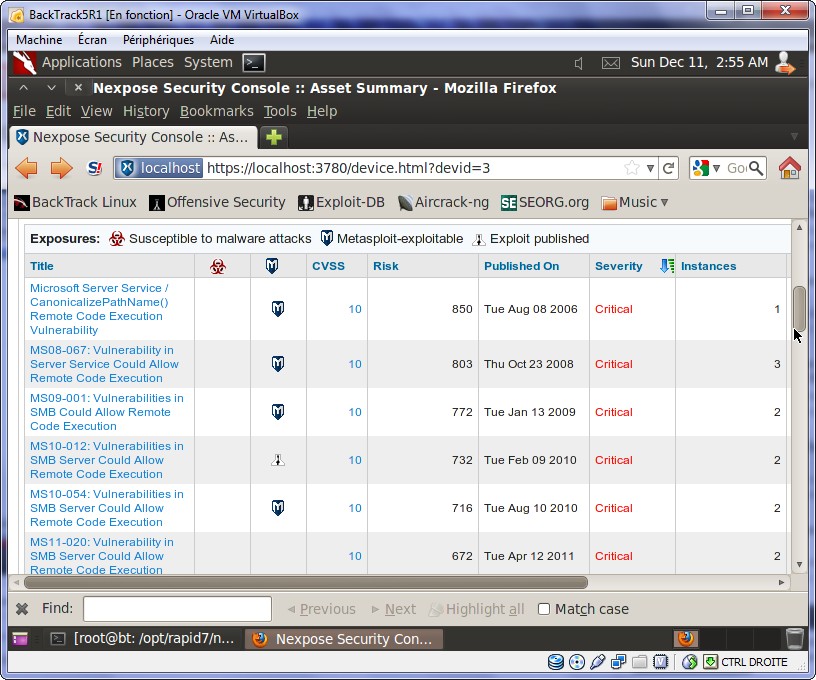
Task: Open the Exploit-DB bookmark
Action: click(x=341, y=202)
